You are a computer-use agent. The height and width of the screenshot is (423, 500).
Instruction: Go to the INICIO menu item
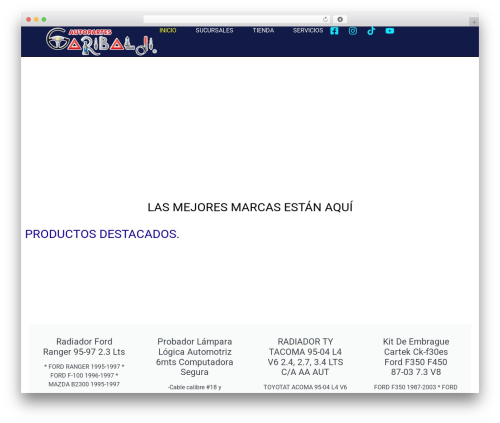tap(168, 30)
